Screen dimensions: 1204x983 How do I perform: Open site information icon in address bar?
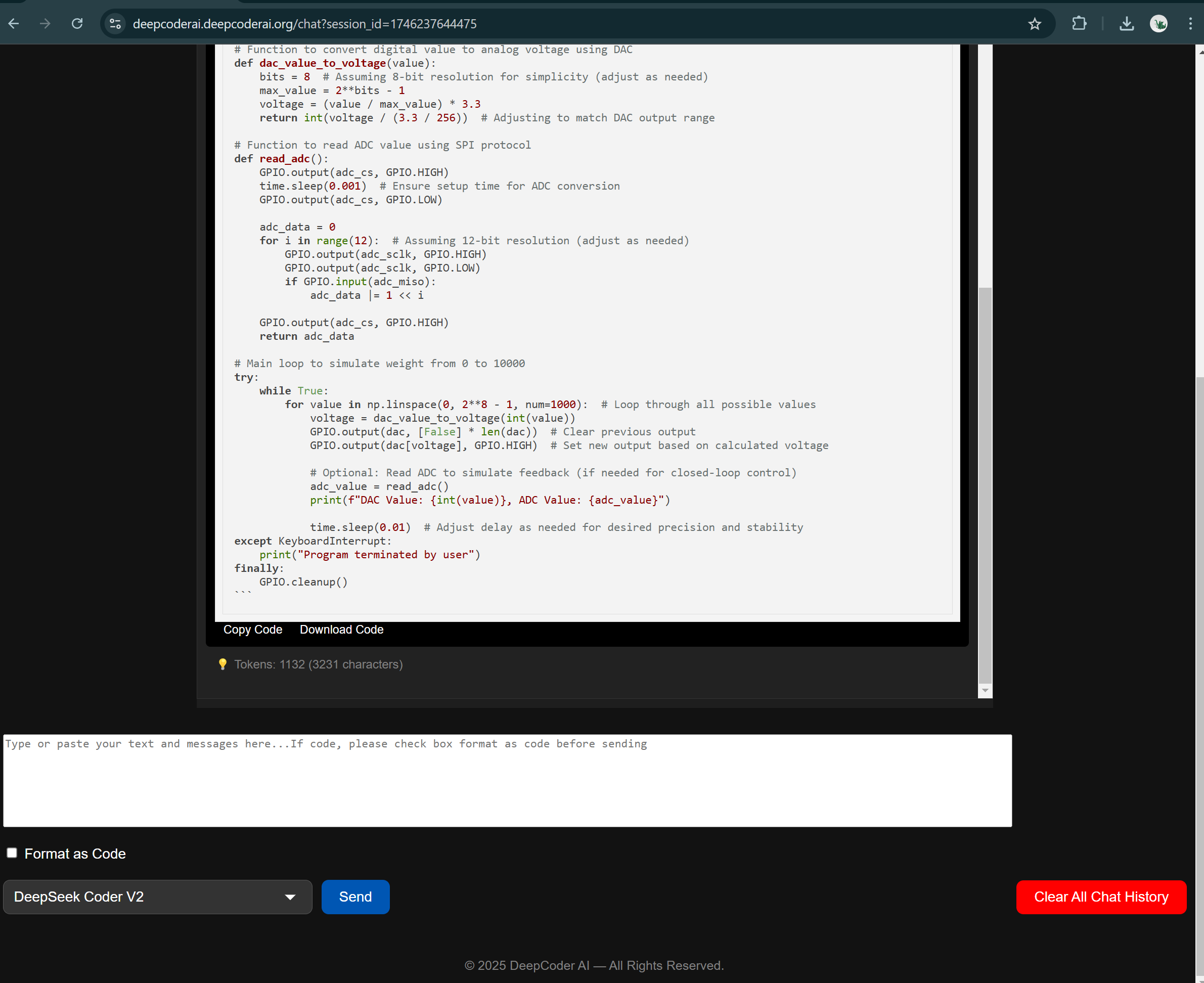pos(115,24)
